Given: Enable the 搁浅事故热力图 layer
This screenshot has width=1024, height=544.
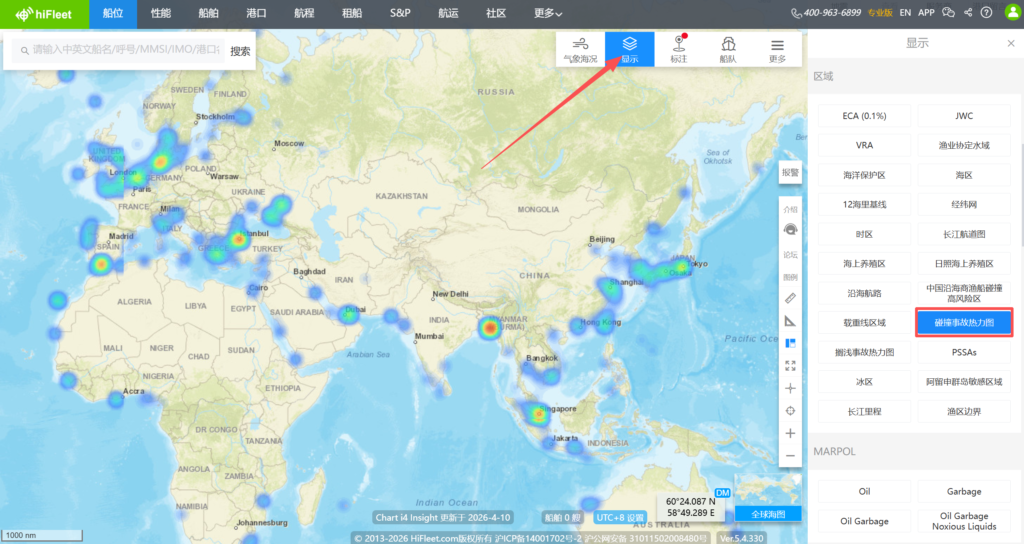Looking at the screenshot, I should pos(864,352).
